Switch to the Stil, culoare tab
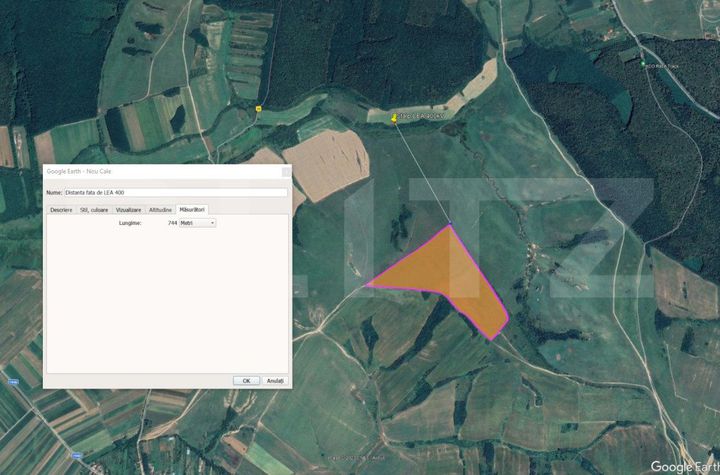Viewport: 720px width, 475px height. (x=94, y=210)
